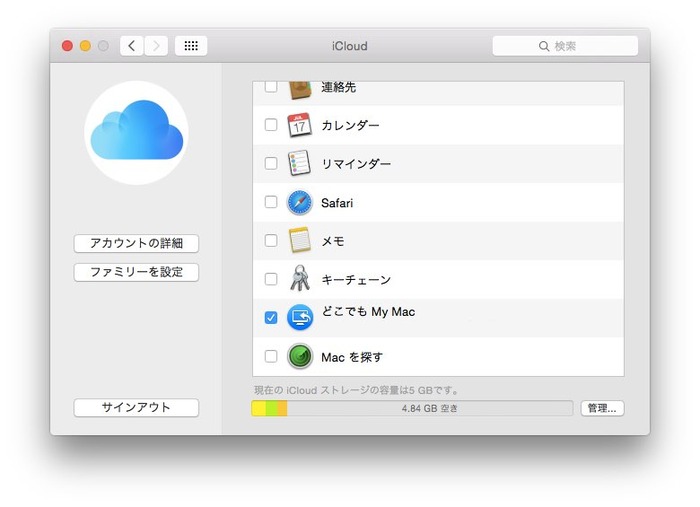This screenshot has height=507, width=700.
Task: Click the Notes (メモ) icon
Action: [x=299, y=240]
